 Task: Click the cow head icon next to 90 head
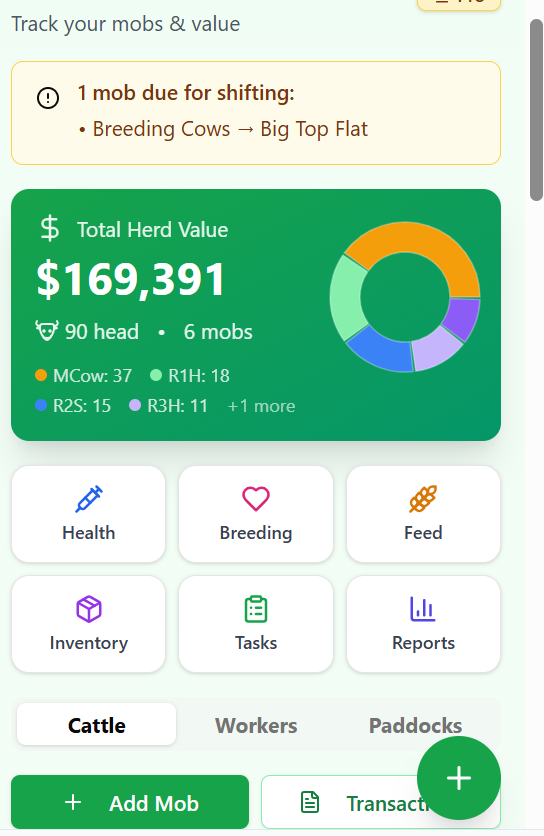coord(46,331)
